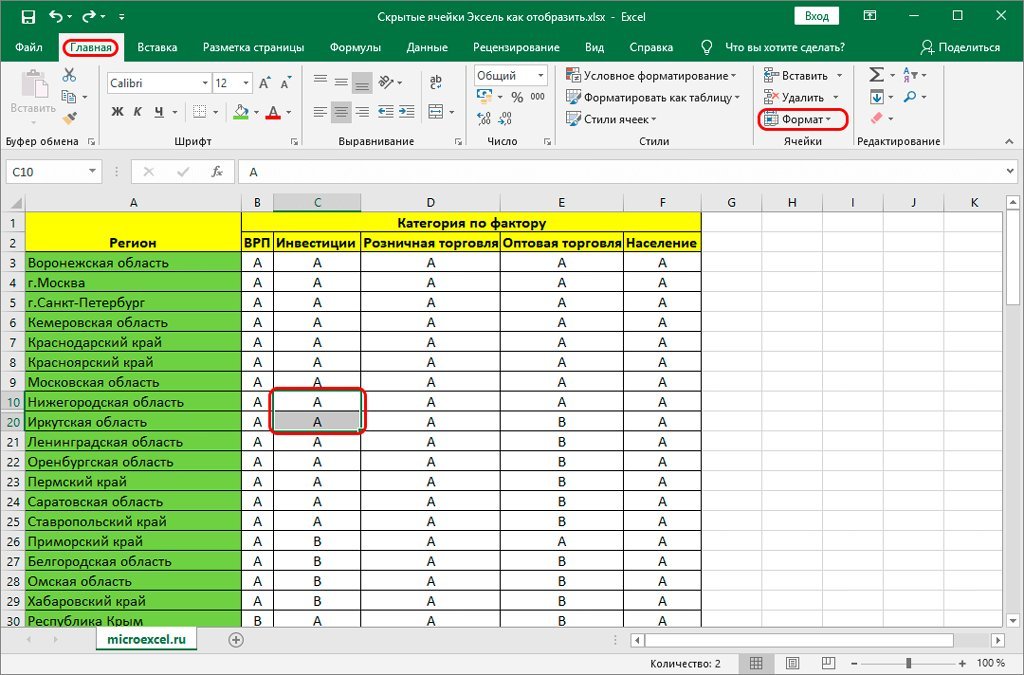1024x675 pixels.
Task: Click the Insert Function fx icon
Action: [216, 172]
